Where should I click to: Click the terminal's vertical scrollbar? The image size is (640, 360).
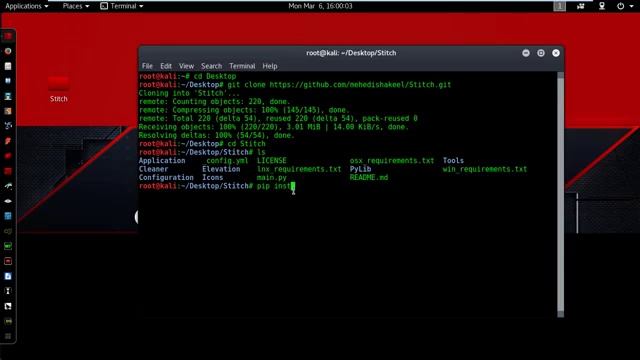tap(561, 194)
